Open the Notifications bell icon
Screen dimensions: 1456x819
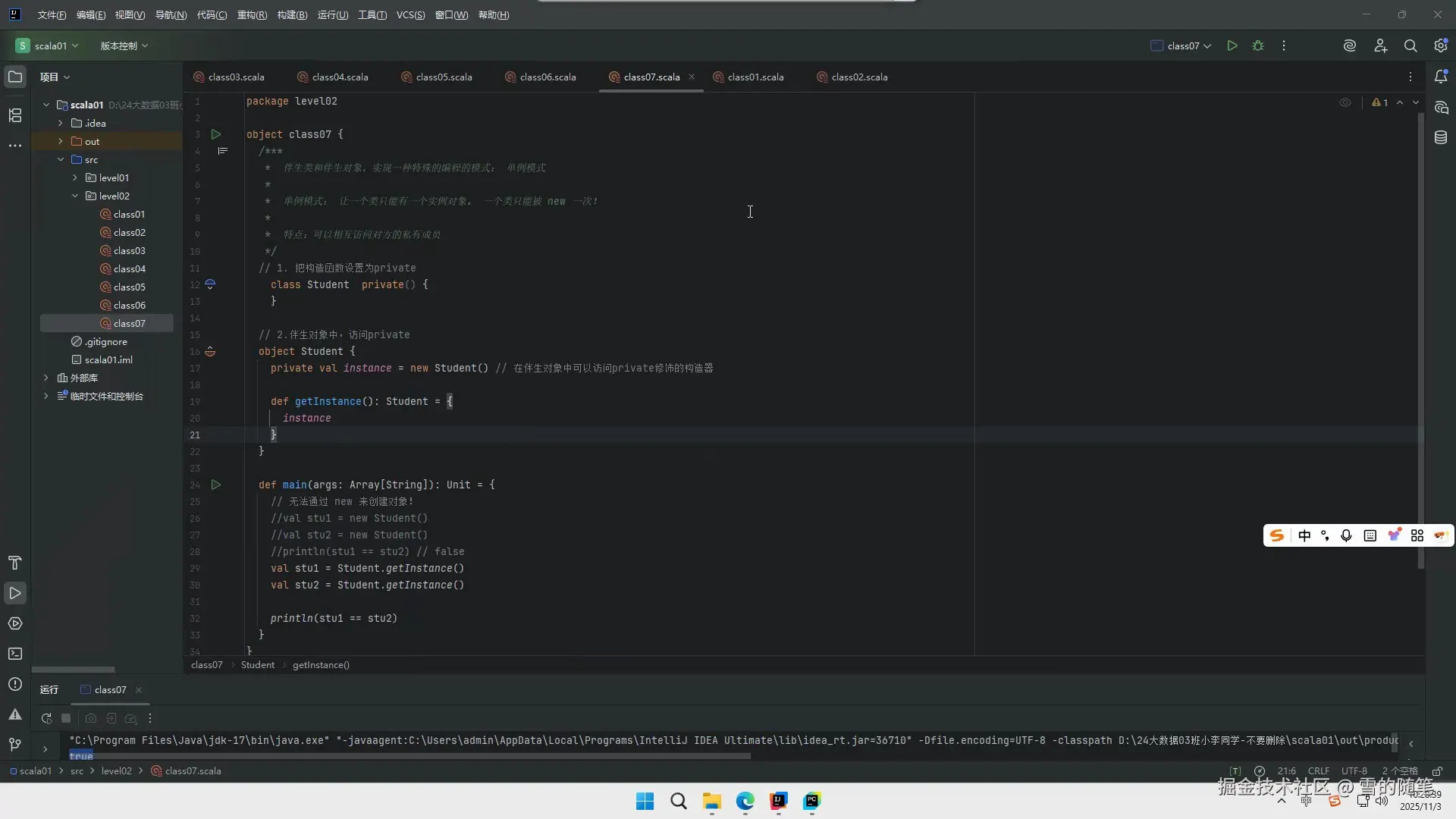tap(1441, 77)
